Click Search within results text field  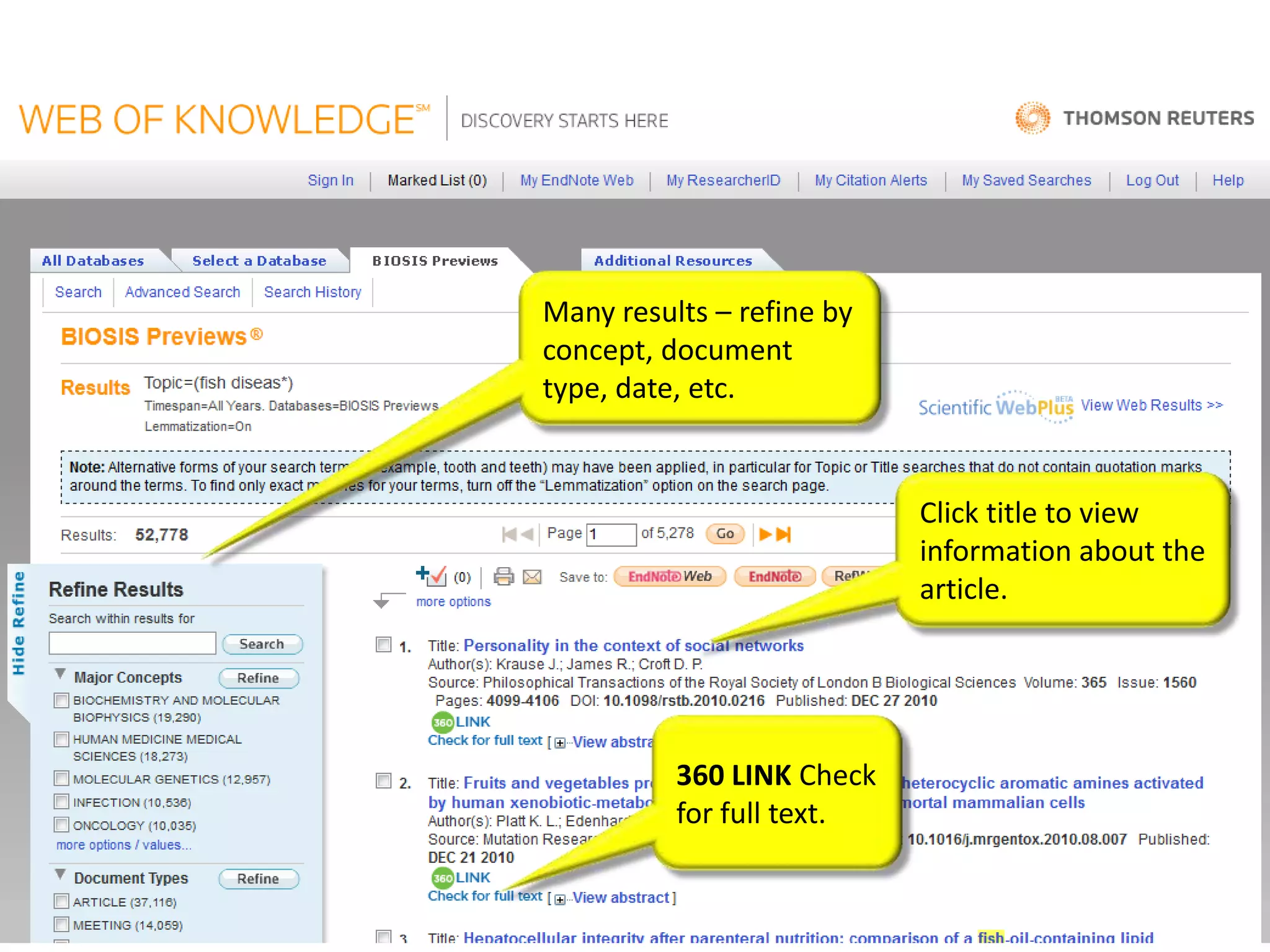[x=132, y=643]
